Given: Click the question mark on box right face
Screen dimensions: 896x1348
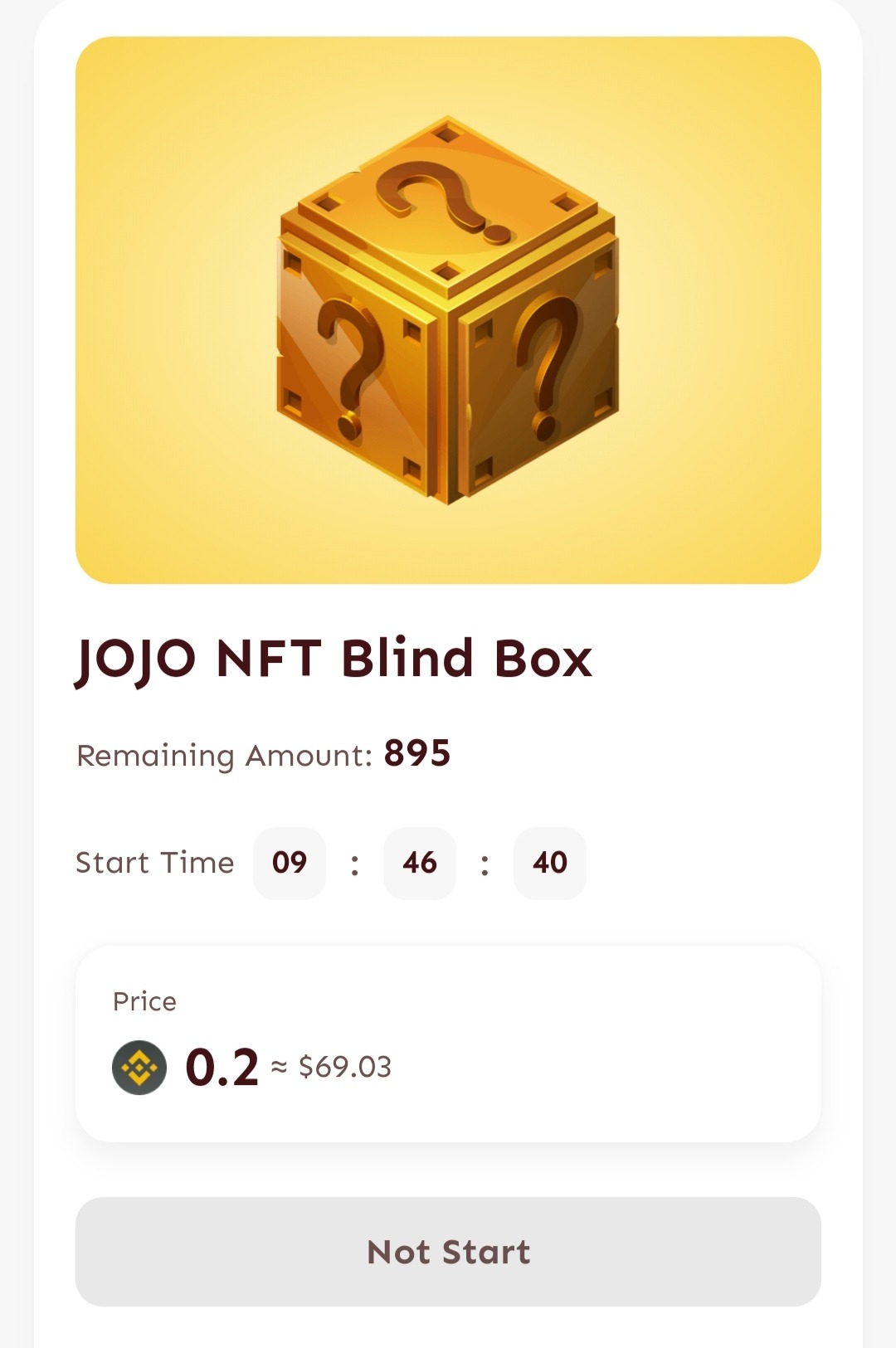Looking at the screenshot, I should (548, 366).
